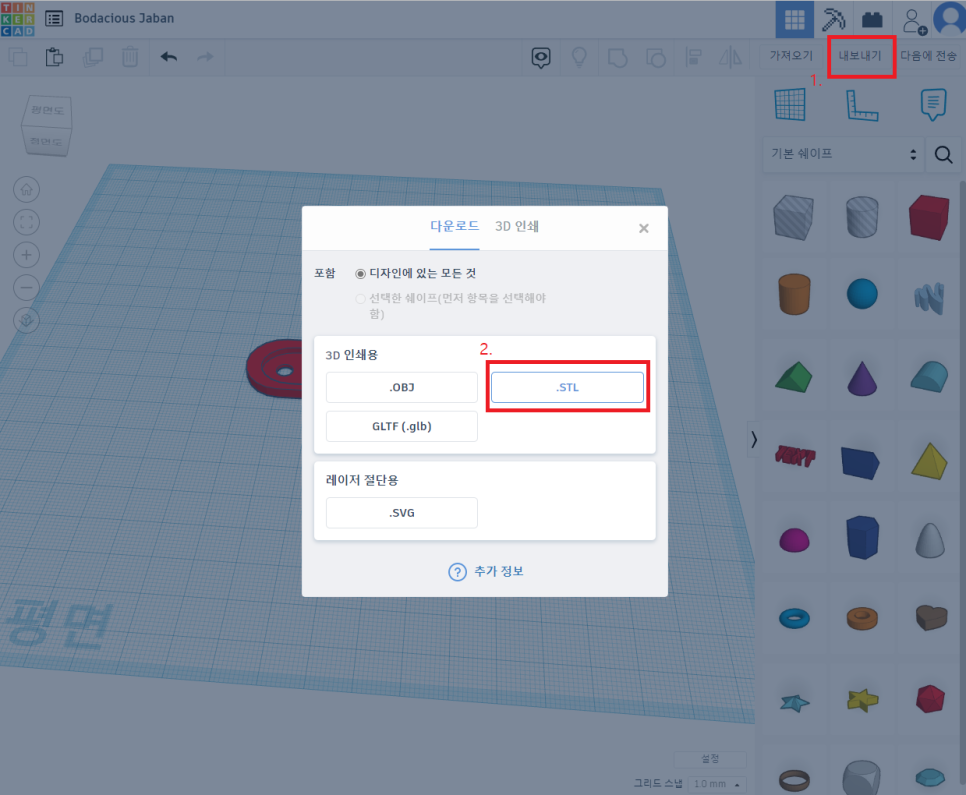Select the green pyramid shape
This screenshot has width=966, height=795.
click(793, 375)
